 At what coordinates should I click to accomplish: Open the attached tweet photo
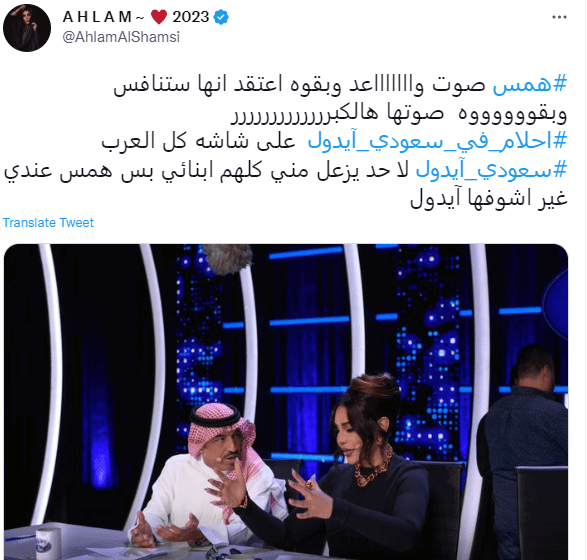(x=286, y=402)
